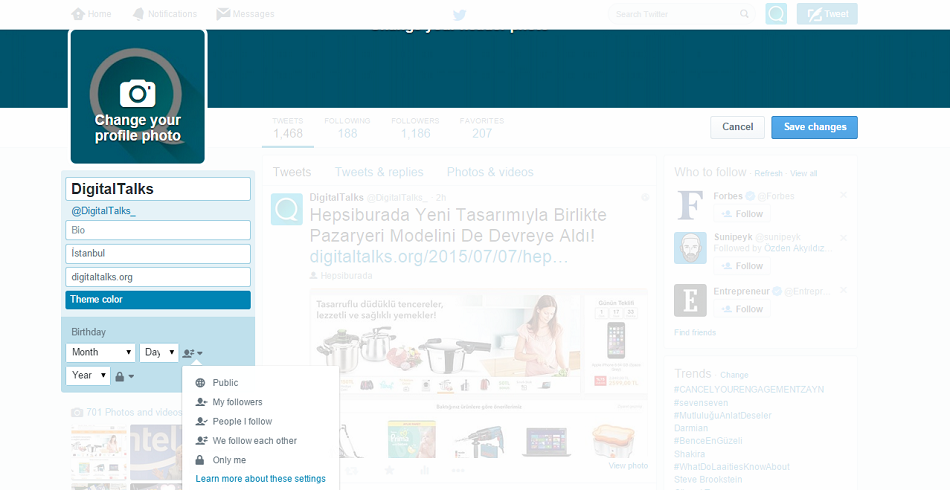Open the #BenceEnGüzeli trend
This screenshot has height=490, width=950.
(x=708, y=441)
